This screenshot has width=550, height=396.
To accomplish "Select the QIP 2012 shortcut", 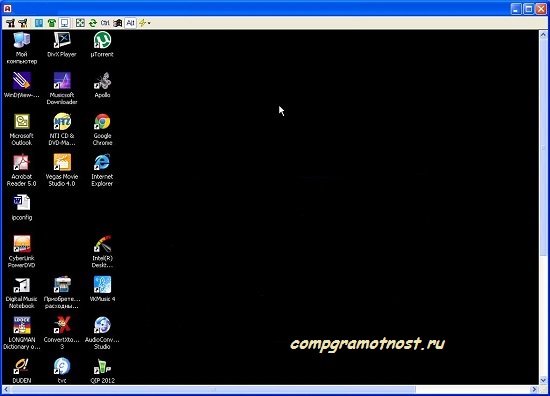I will pos(102,371).
